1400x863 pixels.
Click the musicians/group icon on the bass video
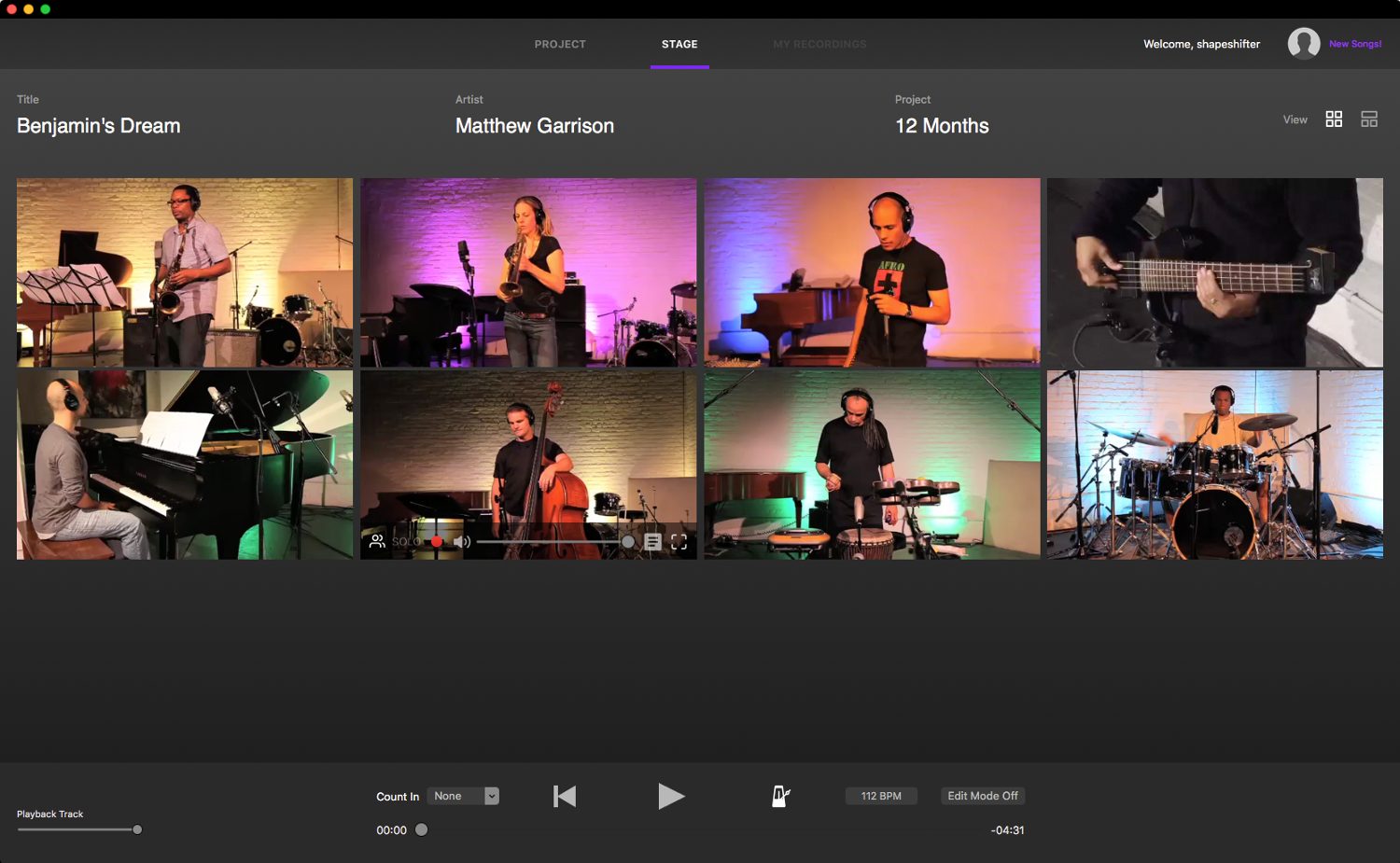pos(378,541)
